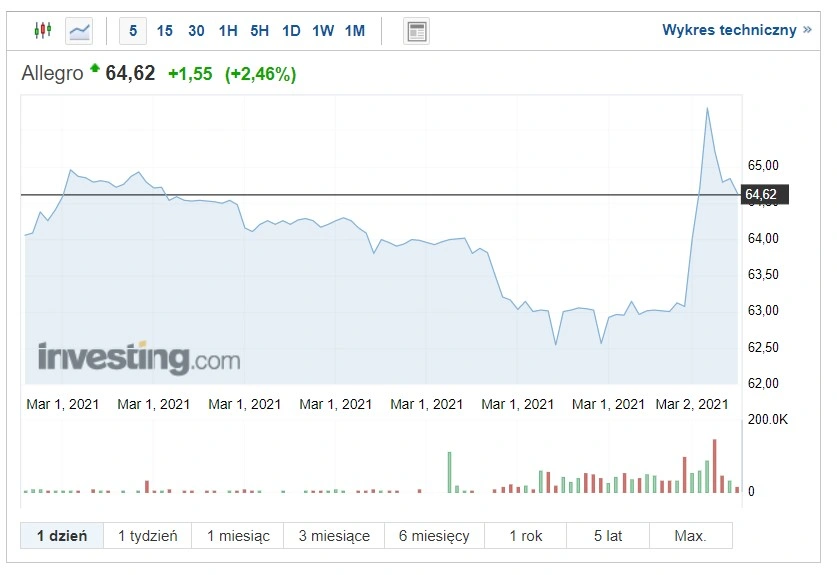Choose the 1H interval
837x575 pixels.
point(228,31)
